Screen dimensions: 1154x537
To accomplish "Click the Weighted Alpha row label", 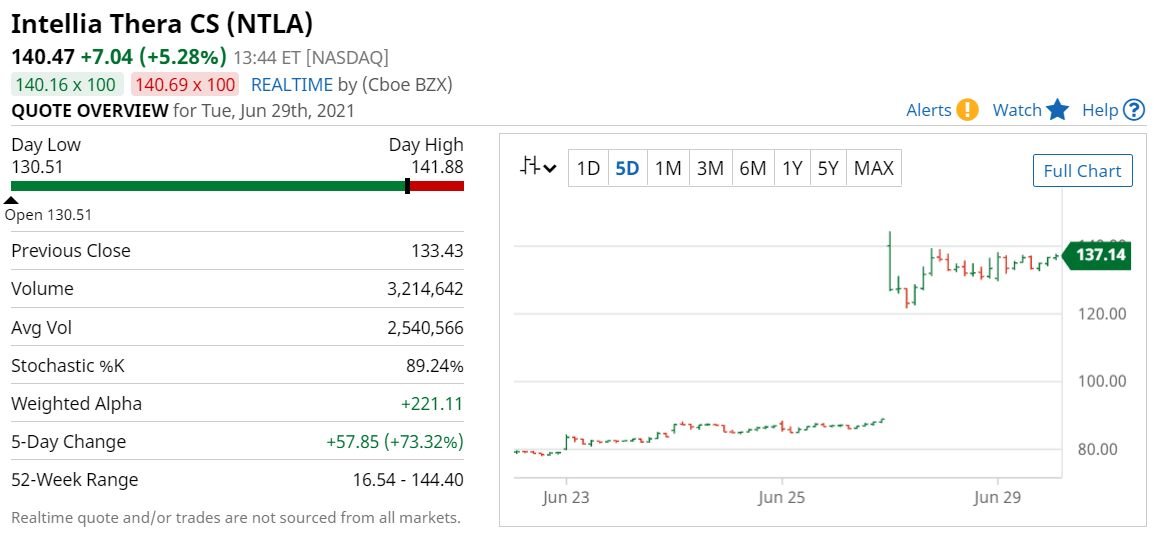I will pyautogui.click(x=77, y=404).
